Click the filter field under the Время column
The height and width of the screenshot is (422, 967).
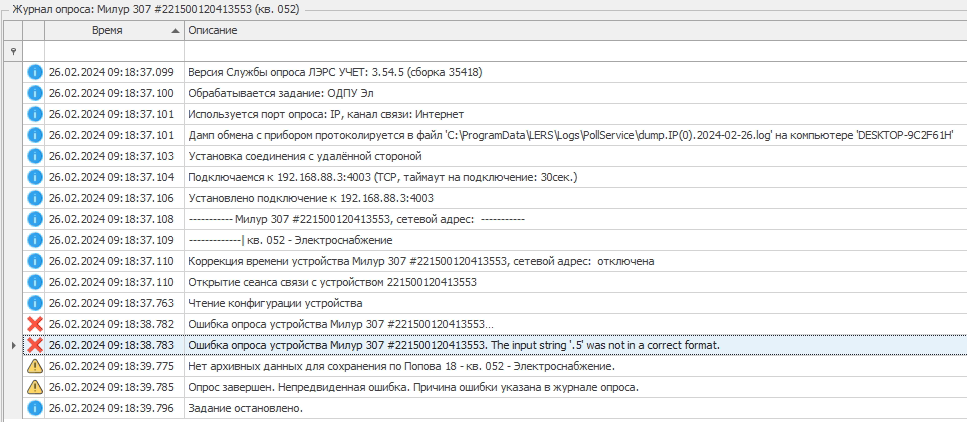(114, 51)
